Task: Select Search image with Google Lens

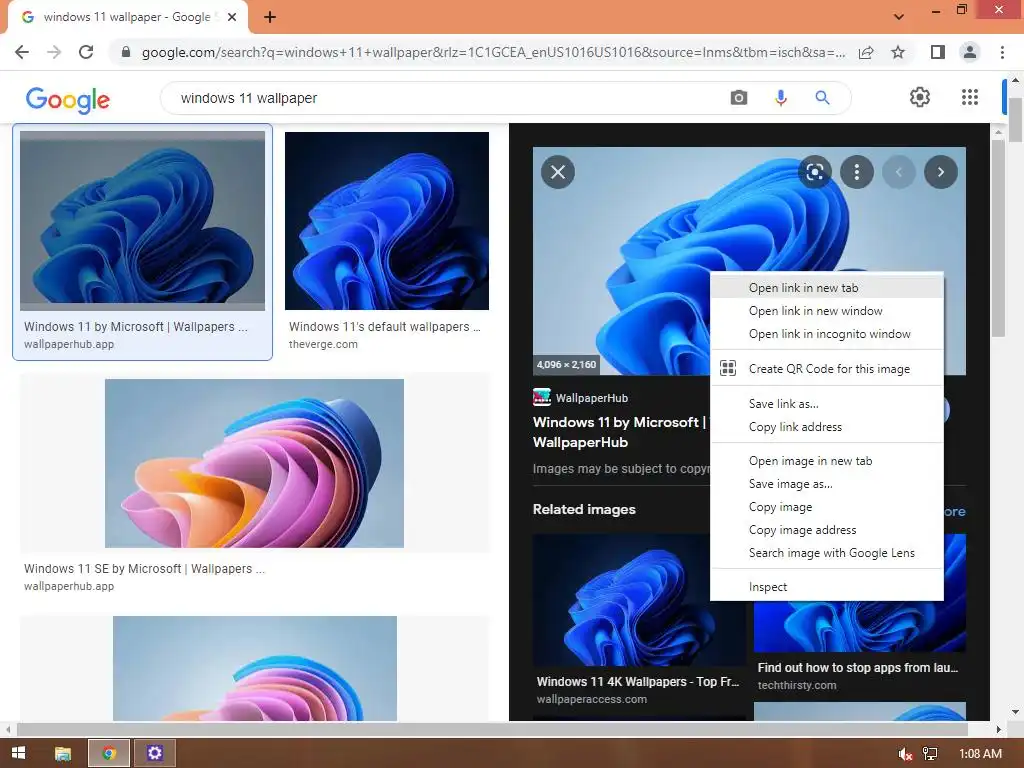Action: tap(827, 552)
